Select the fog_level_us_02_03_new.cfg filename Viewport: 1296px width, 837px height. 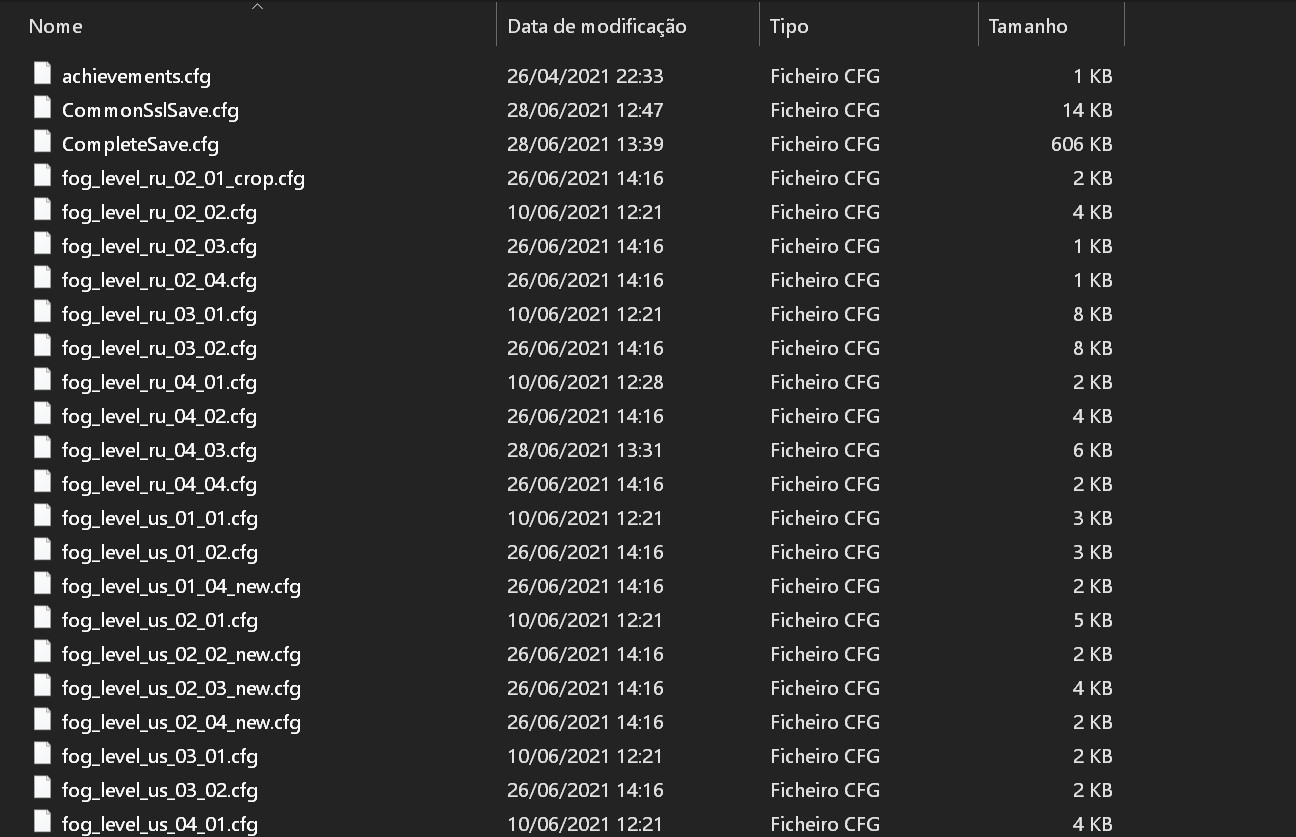click(181, 688)
